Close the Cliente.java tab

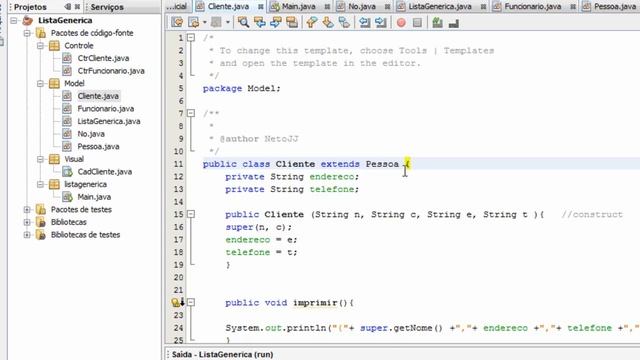pyautogui.click(x=260, y=7)
